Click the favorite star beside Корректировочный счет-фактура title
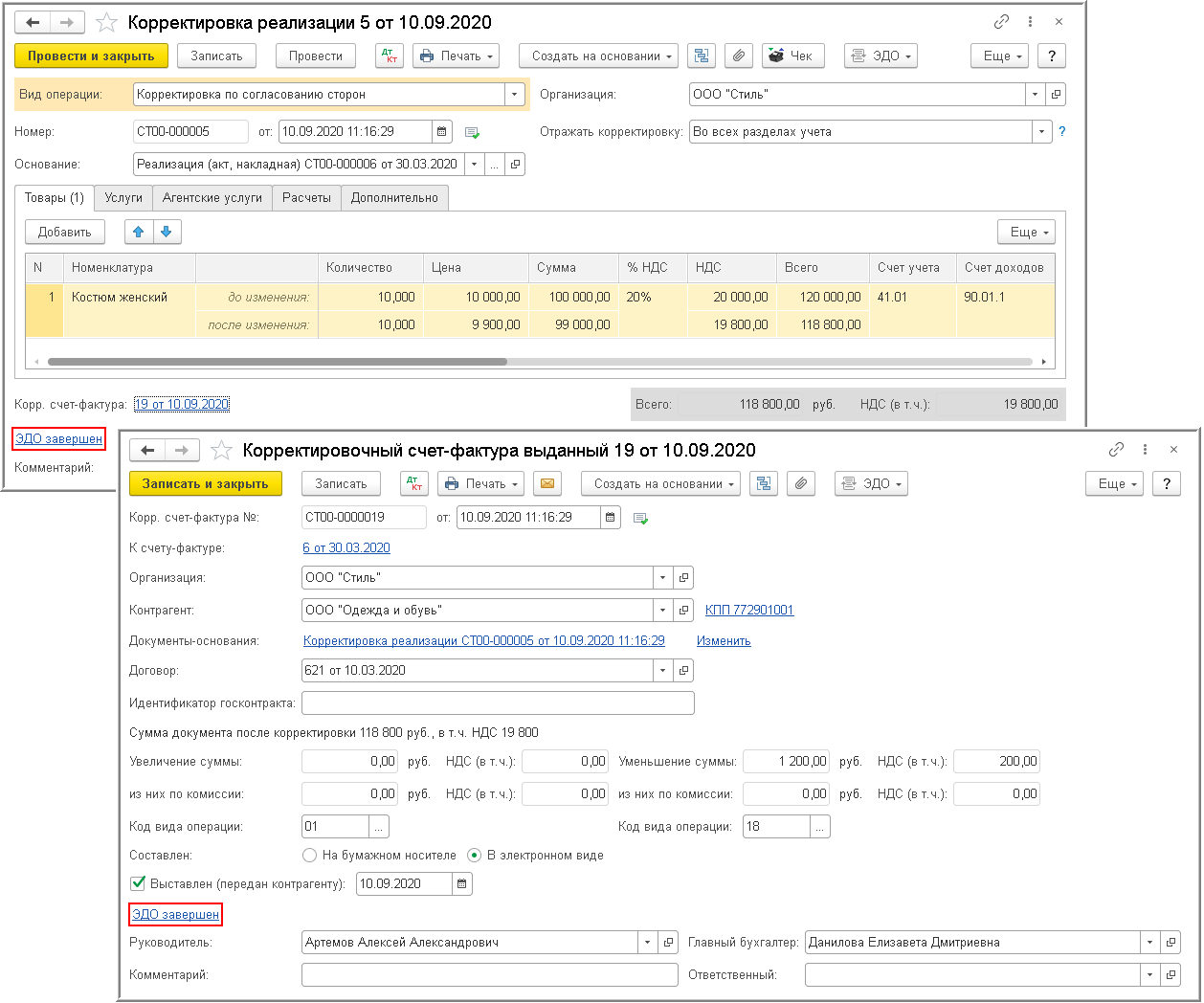This screenshot has height=1003, width=1204. [x=221, y=450]
